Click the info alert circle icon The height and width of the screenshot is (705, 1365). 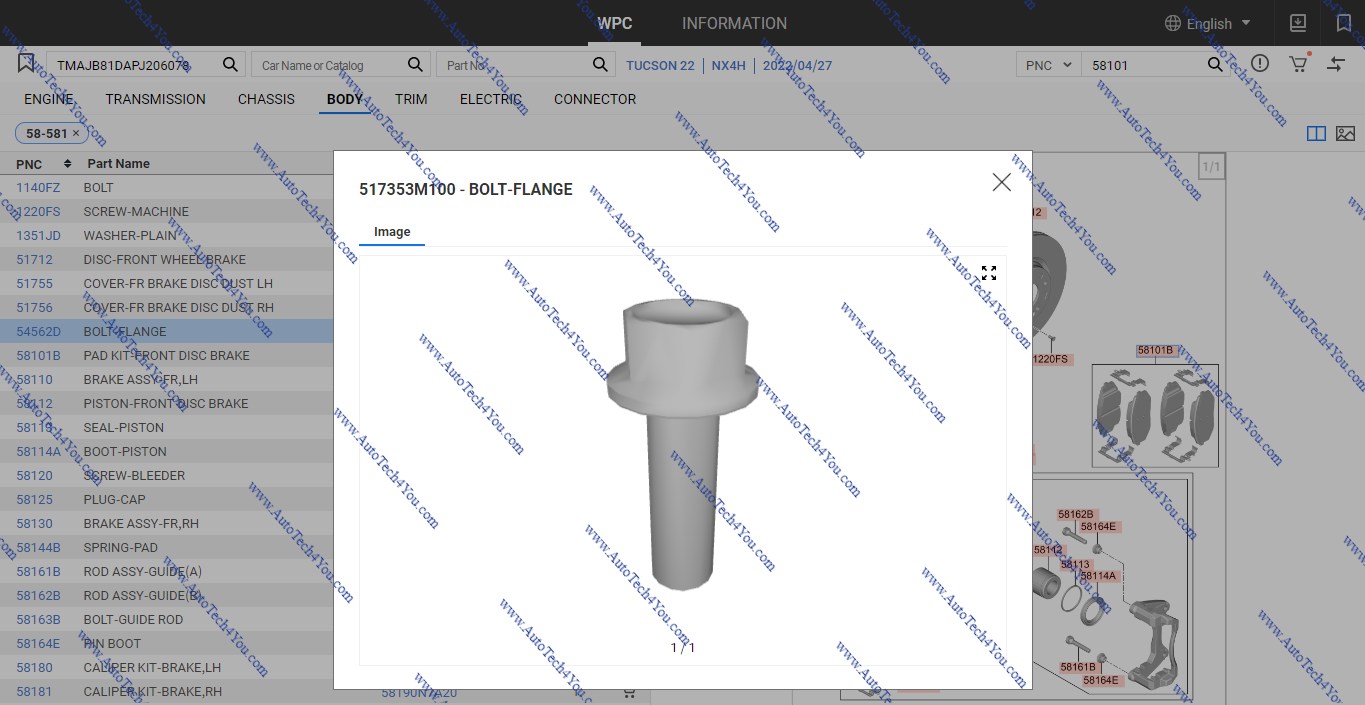tap(1260, 64)
